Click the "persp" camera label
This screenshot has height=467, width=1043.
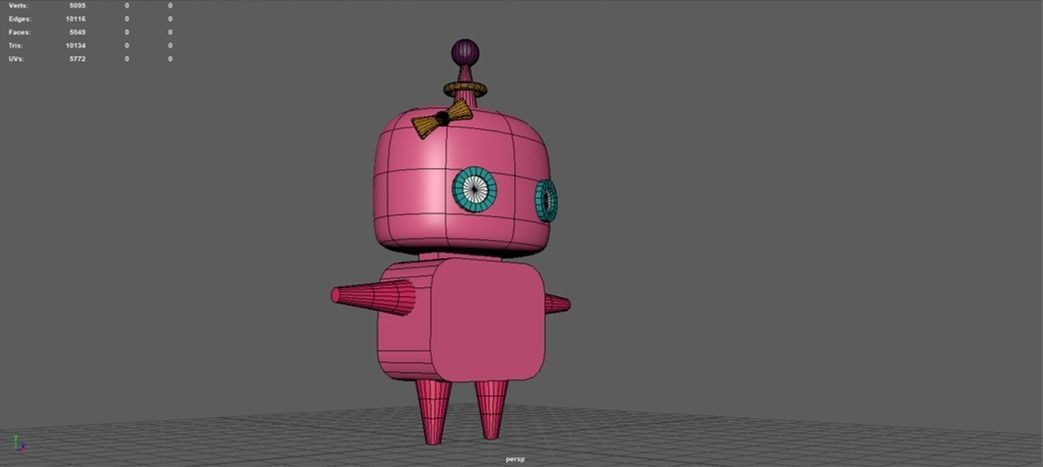pyautogui.click(x=515, y=460)
